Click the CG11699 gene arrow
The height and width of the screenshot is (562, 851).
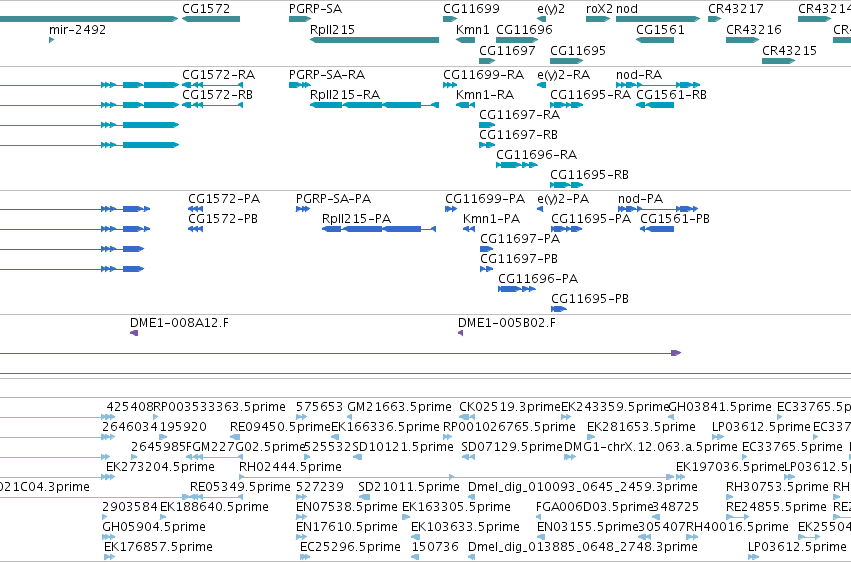pyautogui.click(x=450, y=19)
